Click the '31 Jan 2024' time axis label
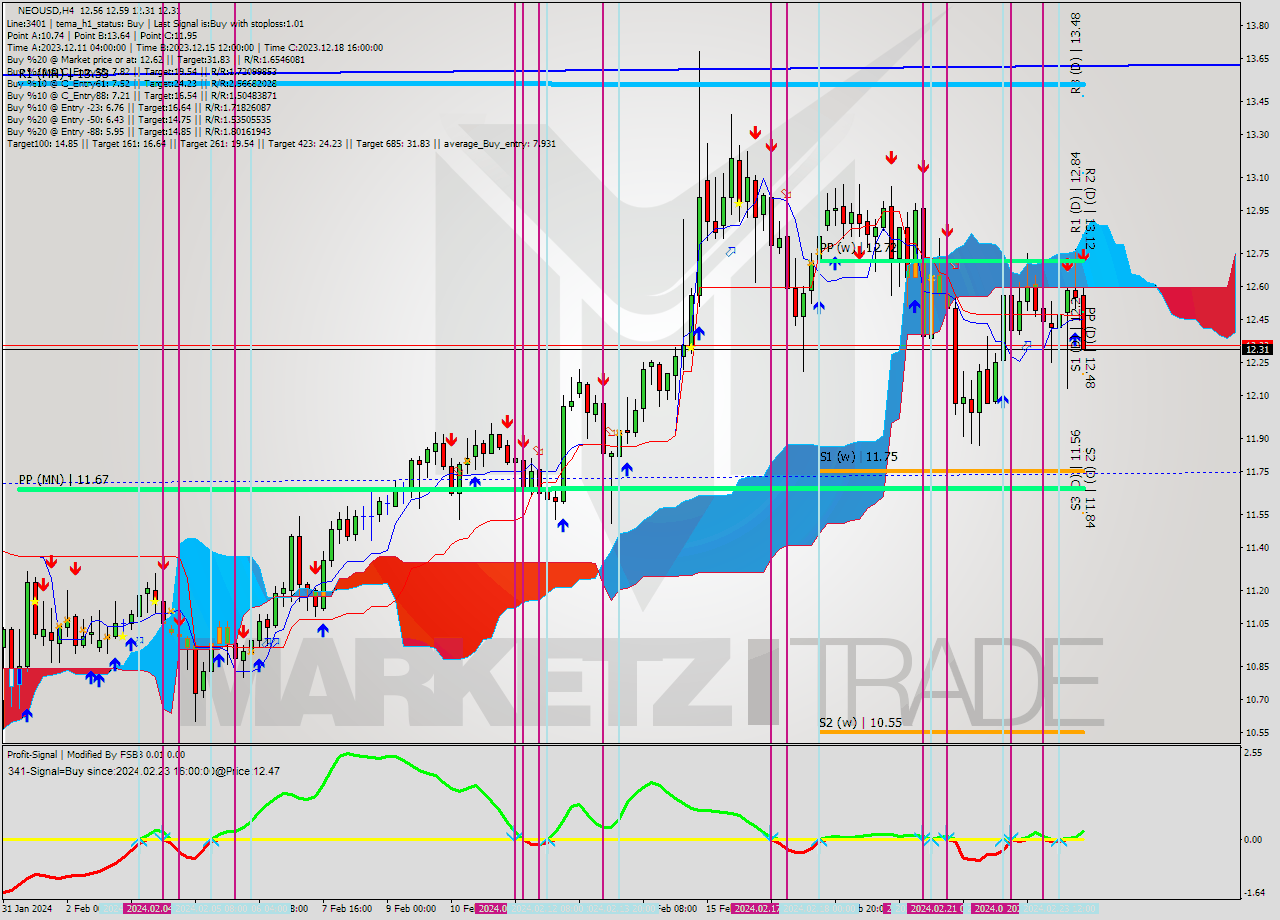Image resolution: width=1280 pixels, height=920 pixels. (27, 909)
